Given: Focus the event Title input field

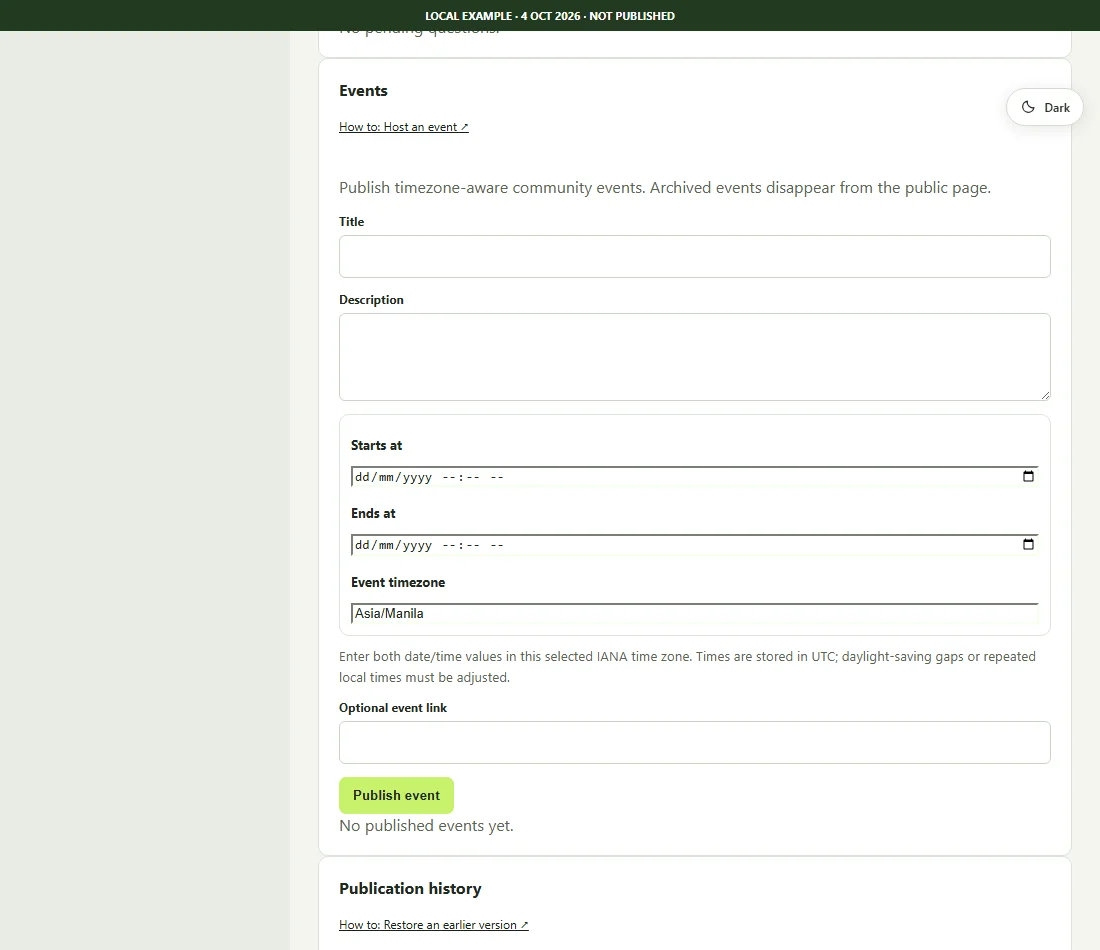Looking at the screenshot, I should [x=695, y=256].
